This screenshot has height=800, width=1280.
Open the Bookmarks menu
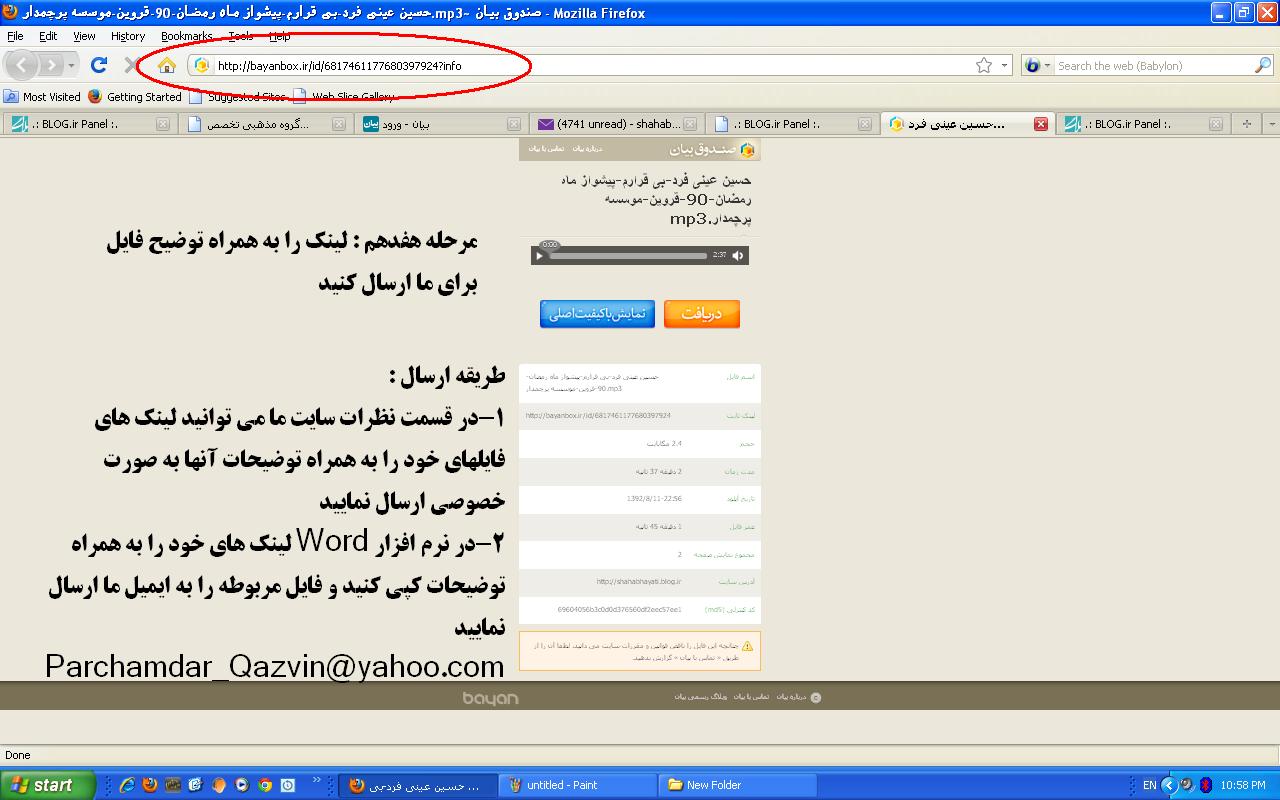[186, 36]
